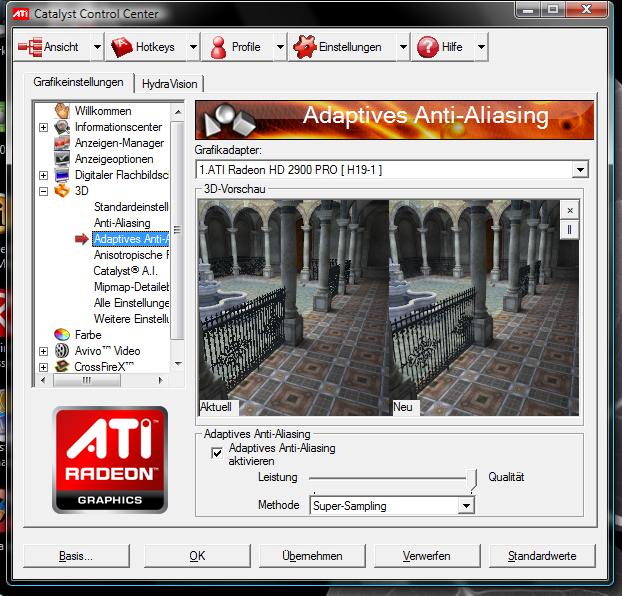Click the Leistung-Qualität slider thumb
The image size is (622, 596).
tap(471, 480)
